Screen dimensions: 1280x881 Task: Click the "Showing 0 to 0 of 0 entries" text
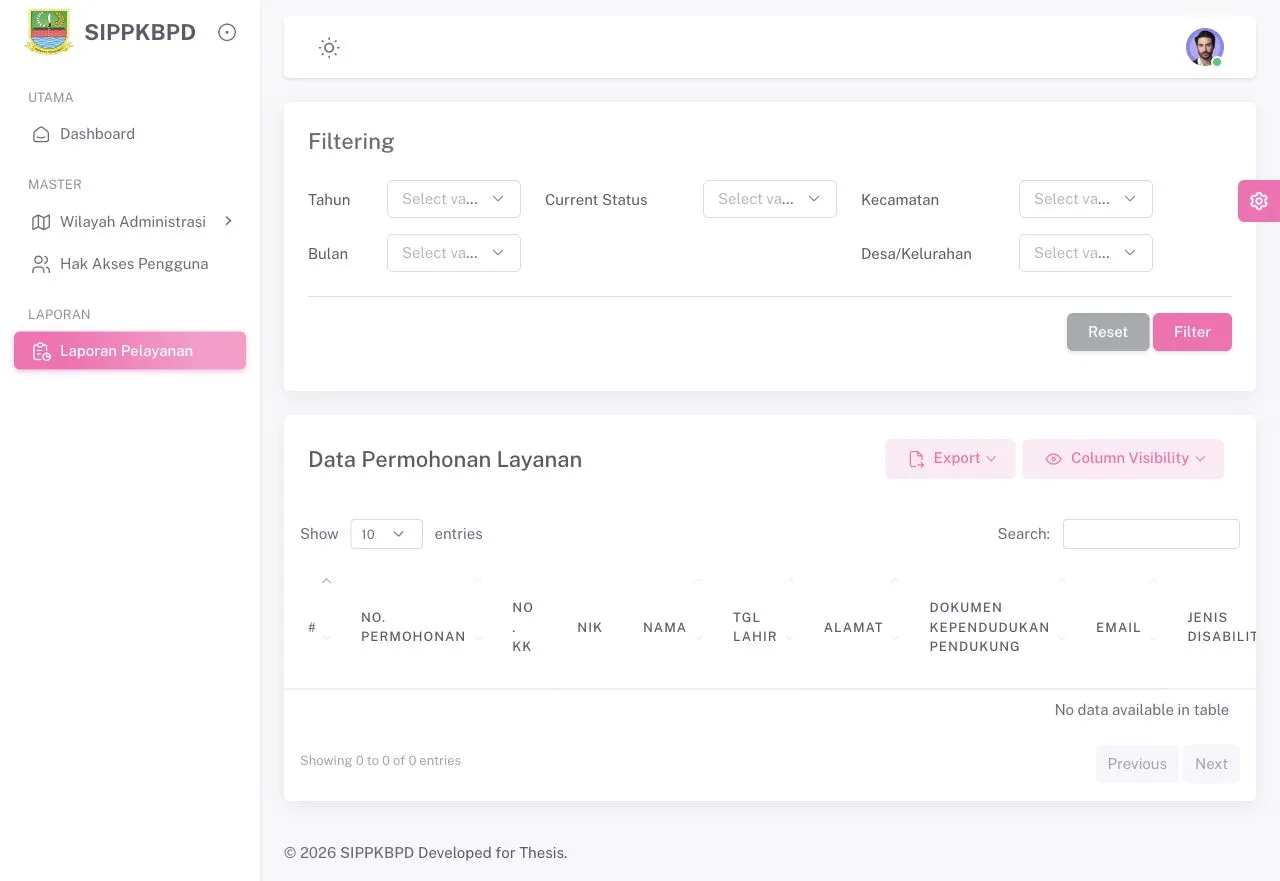pos(380,761)
